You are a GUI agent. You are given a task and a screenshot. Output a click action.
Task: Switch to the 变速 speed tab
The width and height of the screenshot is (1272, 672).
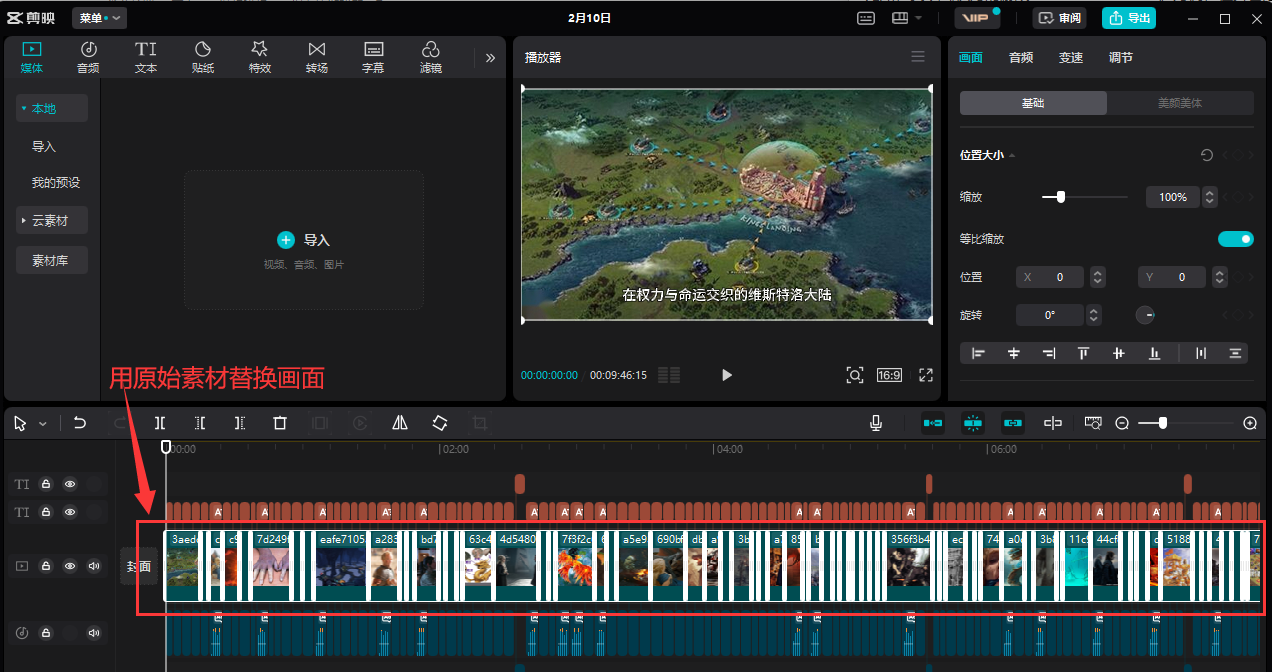point(1071,57)
